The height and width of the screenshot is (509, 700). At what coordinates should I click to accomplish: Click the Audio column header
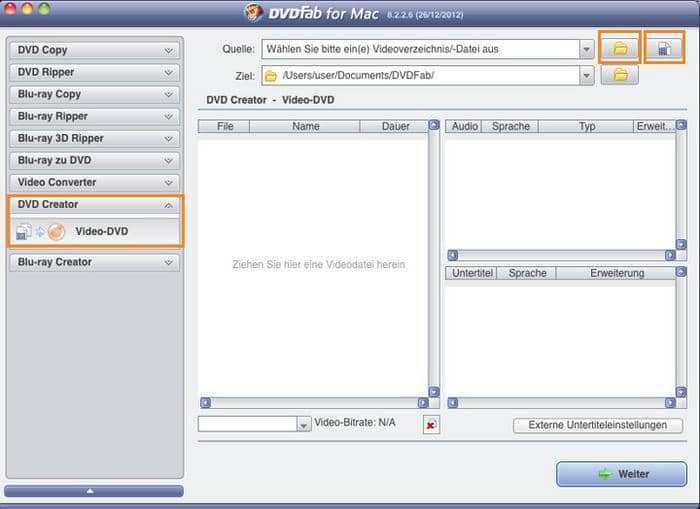click(x=464, y=126)
